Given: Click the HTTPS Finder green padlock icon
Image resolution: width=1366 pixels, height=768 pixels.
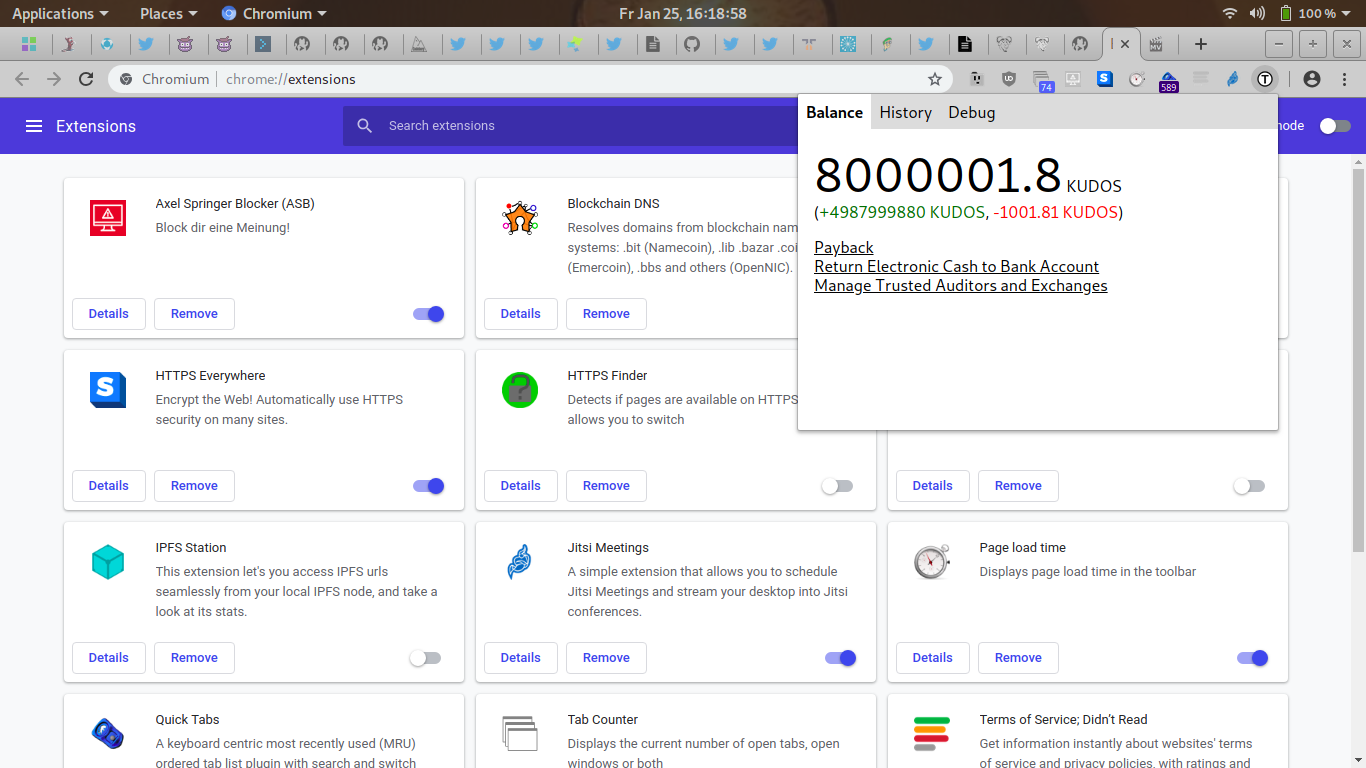Looking at the screenshot, I should pos(520,390).
